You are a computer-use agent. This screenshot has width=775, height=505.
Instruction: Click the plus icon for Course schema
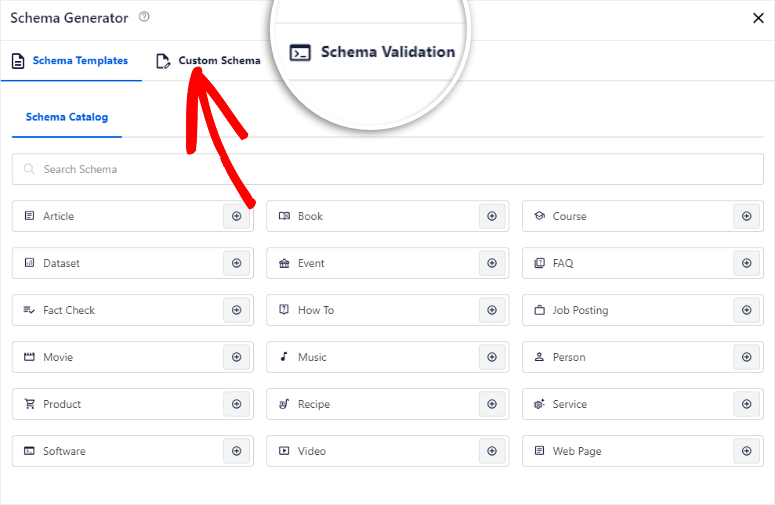[746, 216]
